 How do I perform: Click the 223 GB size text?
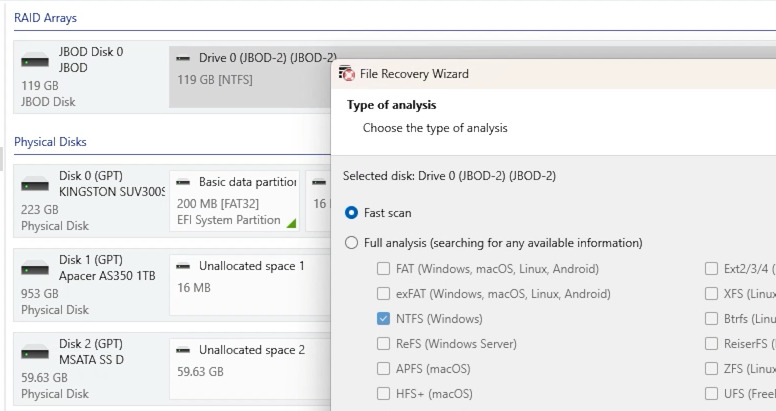40,209
